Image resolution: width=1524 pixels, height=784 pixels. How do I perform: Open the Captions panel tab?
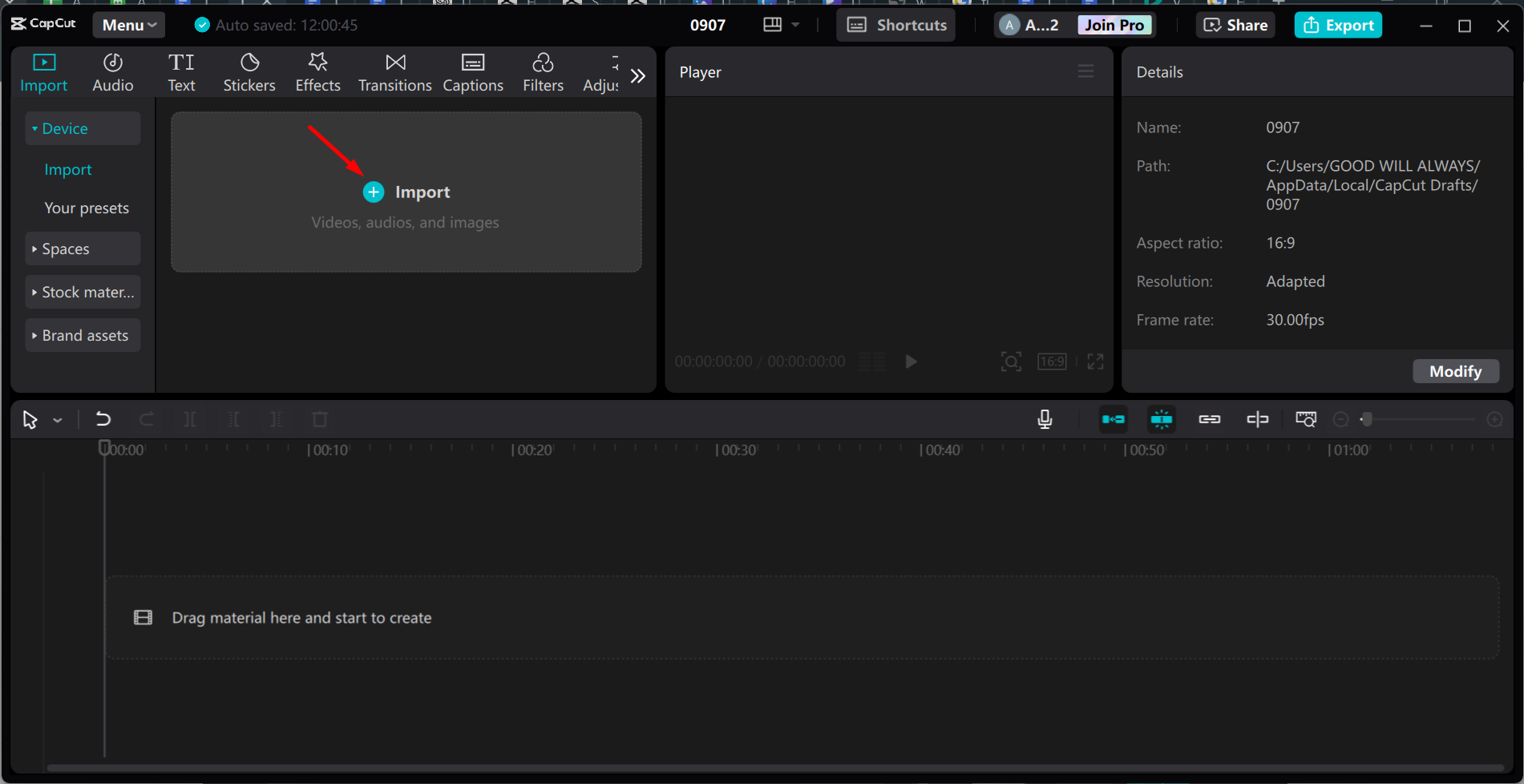[472, 71]
